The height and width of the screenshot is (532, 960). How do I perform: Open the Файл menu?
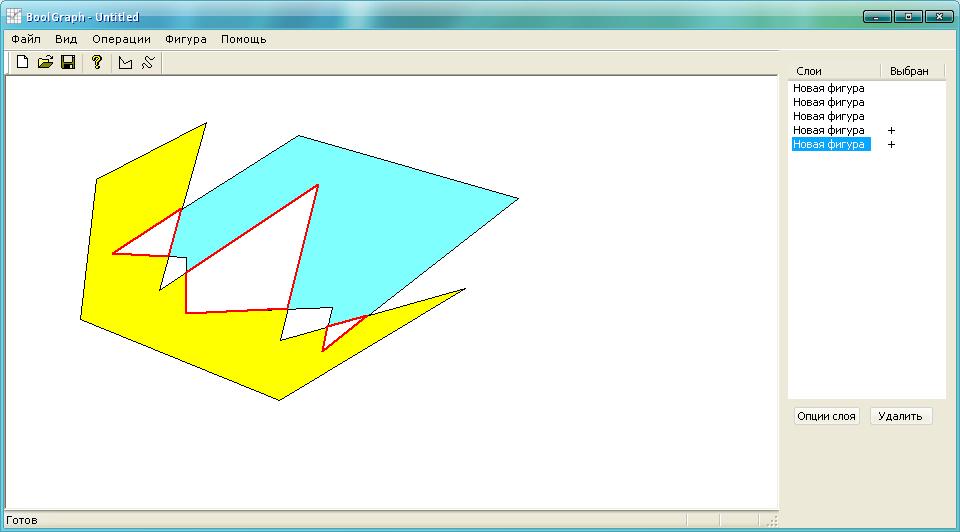(x=26, y=39)
